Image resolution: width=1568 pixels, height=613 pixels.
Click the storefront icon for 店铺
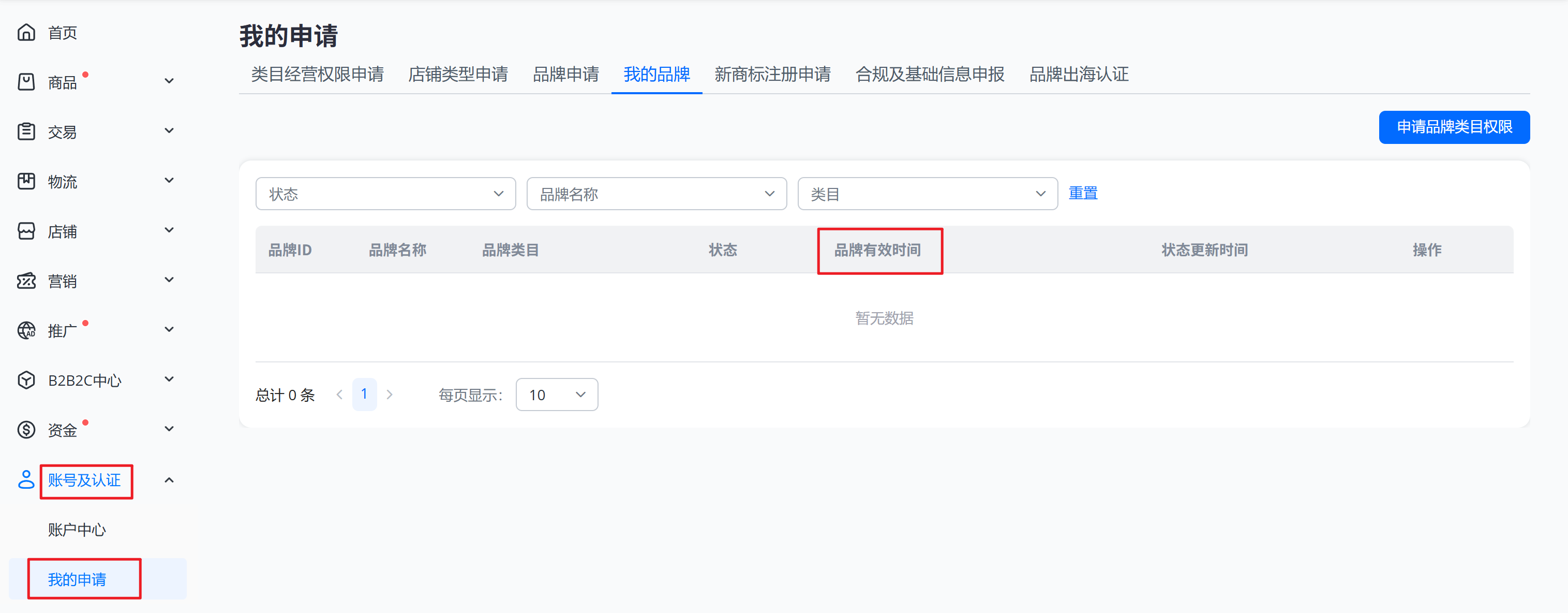point(26,231)
